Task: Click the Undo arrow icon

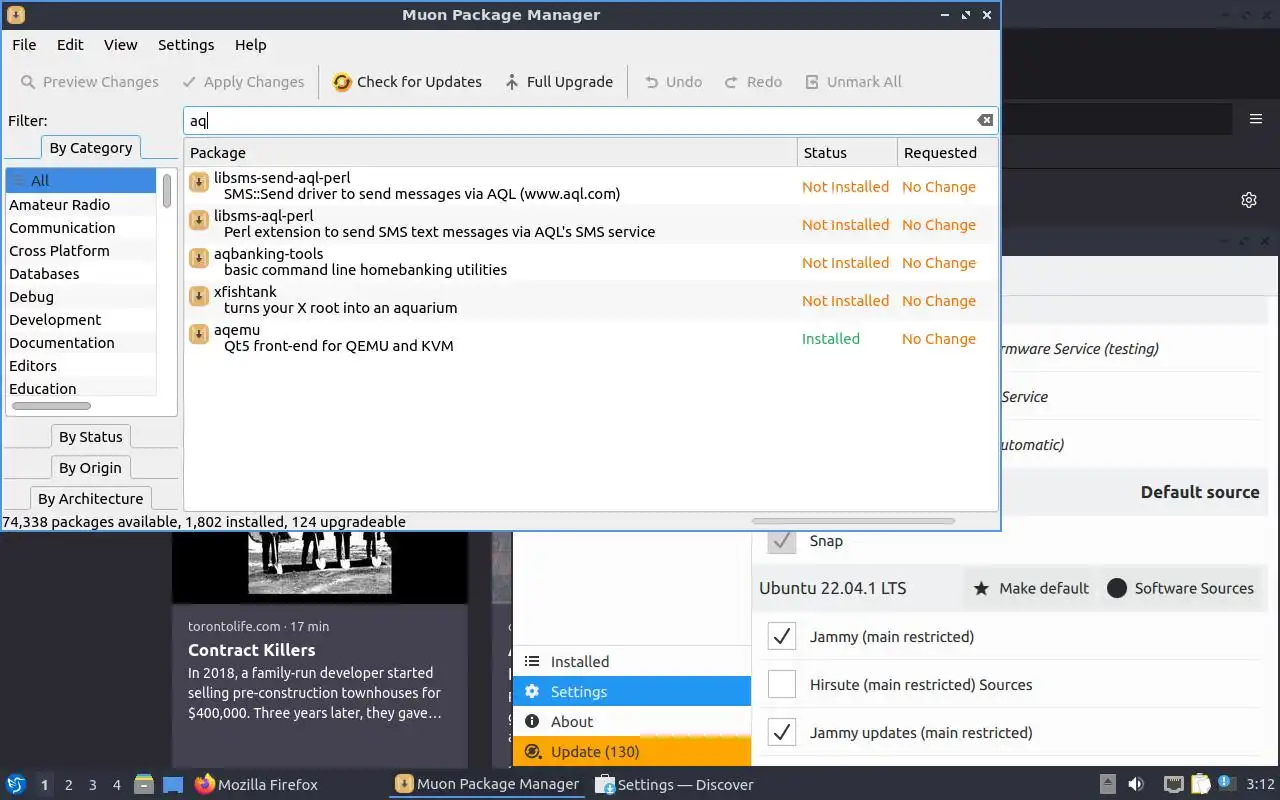Action: (652, 82)
